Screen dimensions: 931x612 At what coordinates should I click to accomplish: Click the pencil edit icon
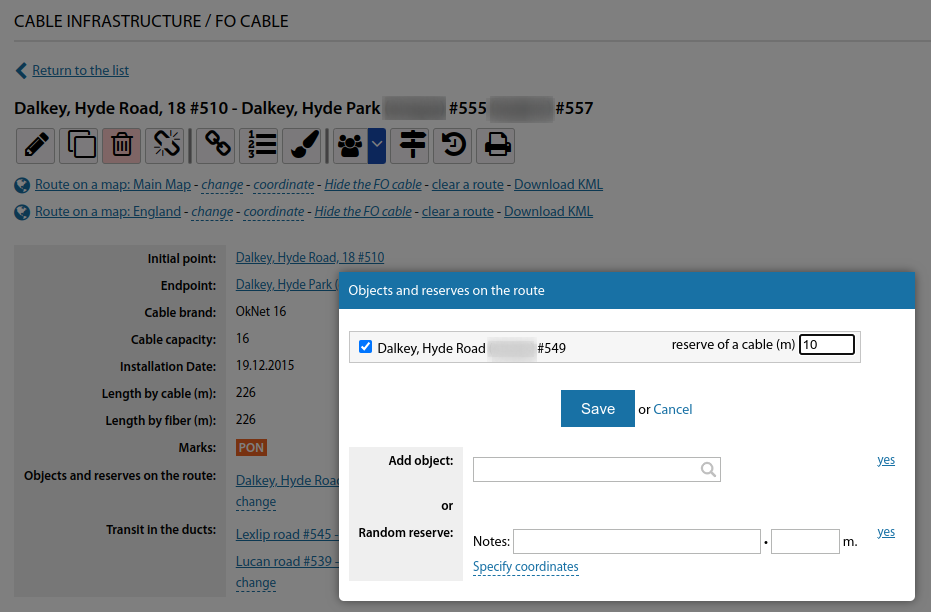pos(35,146)
